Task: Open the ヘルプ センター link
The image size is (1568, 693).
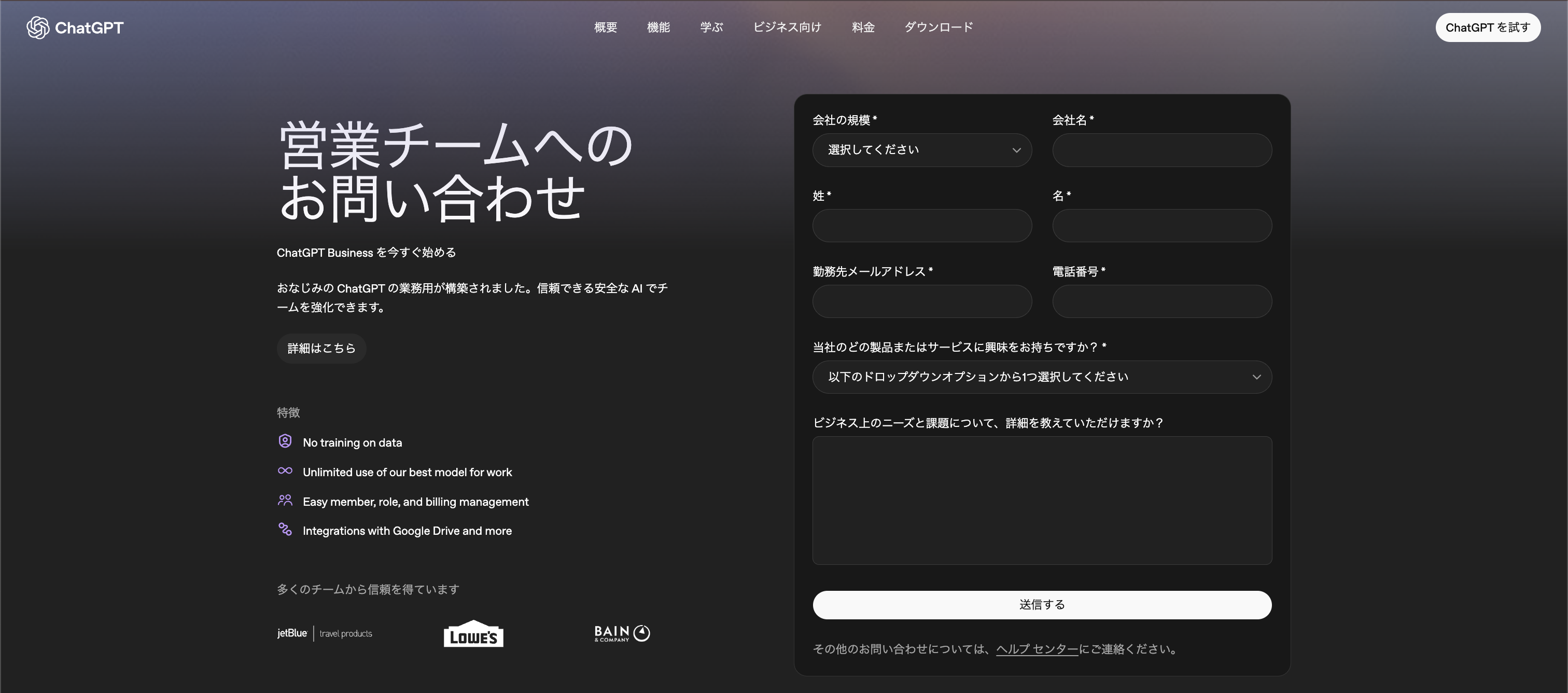Action: tap(1037, 649)
